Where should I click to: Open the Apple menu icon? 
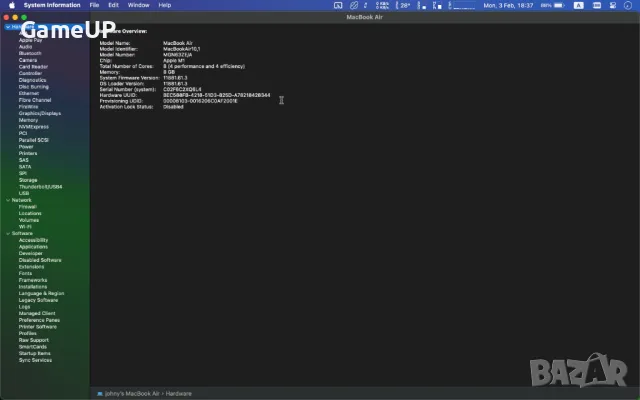click(9, 5)
